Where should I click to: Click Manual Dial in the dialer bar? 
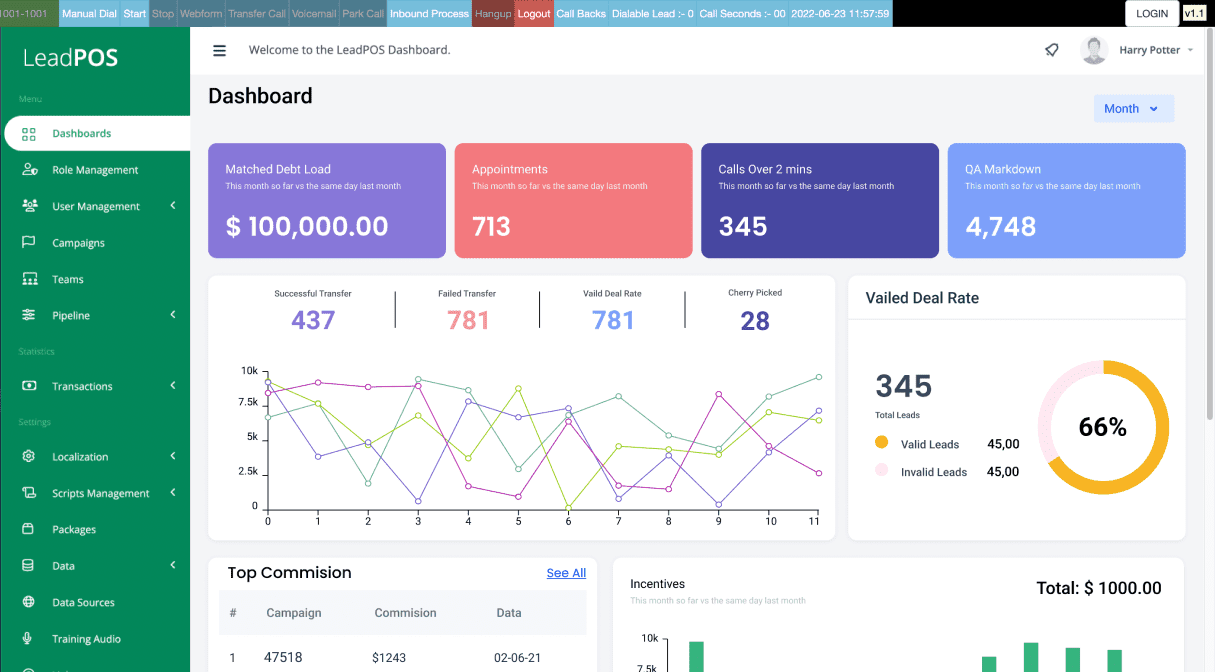(x=90, y=14)
